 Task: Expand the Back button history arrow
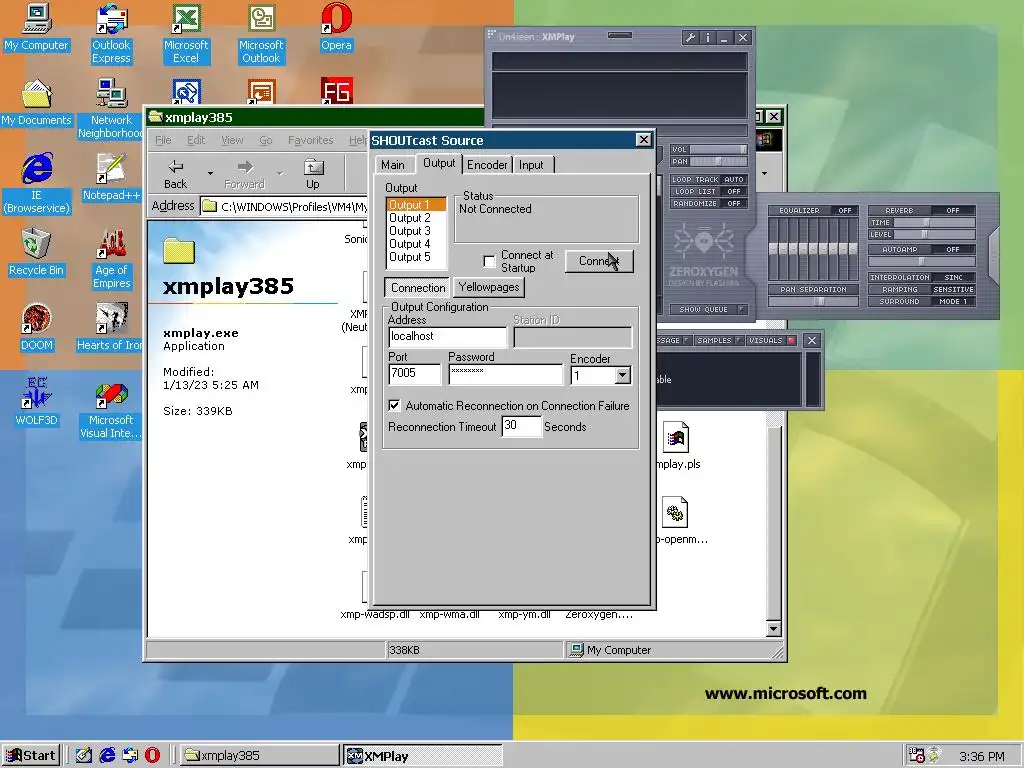(x=210, y=174)
